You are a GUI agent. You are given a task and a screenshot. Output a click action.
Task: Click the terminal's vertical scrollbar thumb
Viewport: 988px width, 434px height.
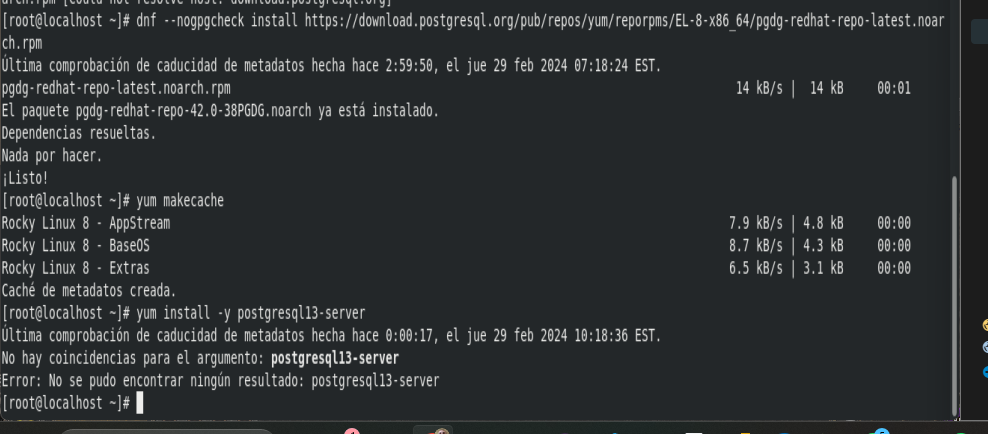tap(953, 296)
